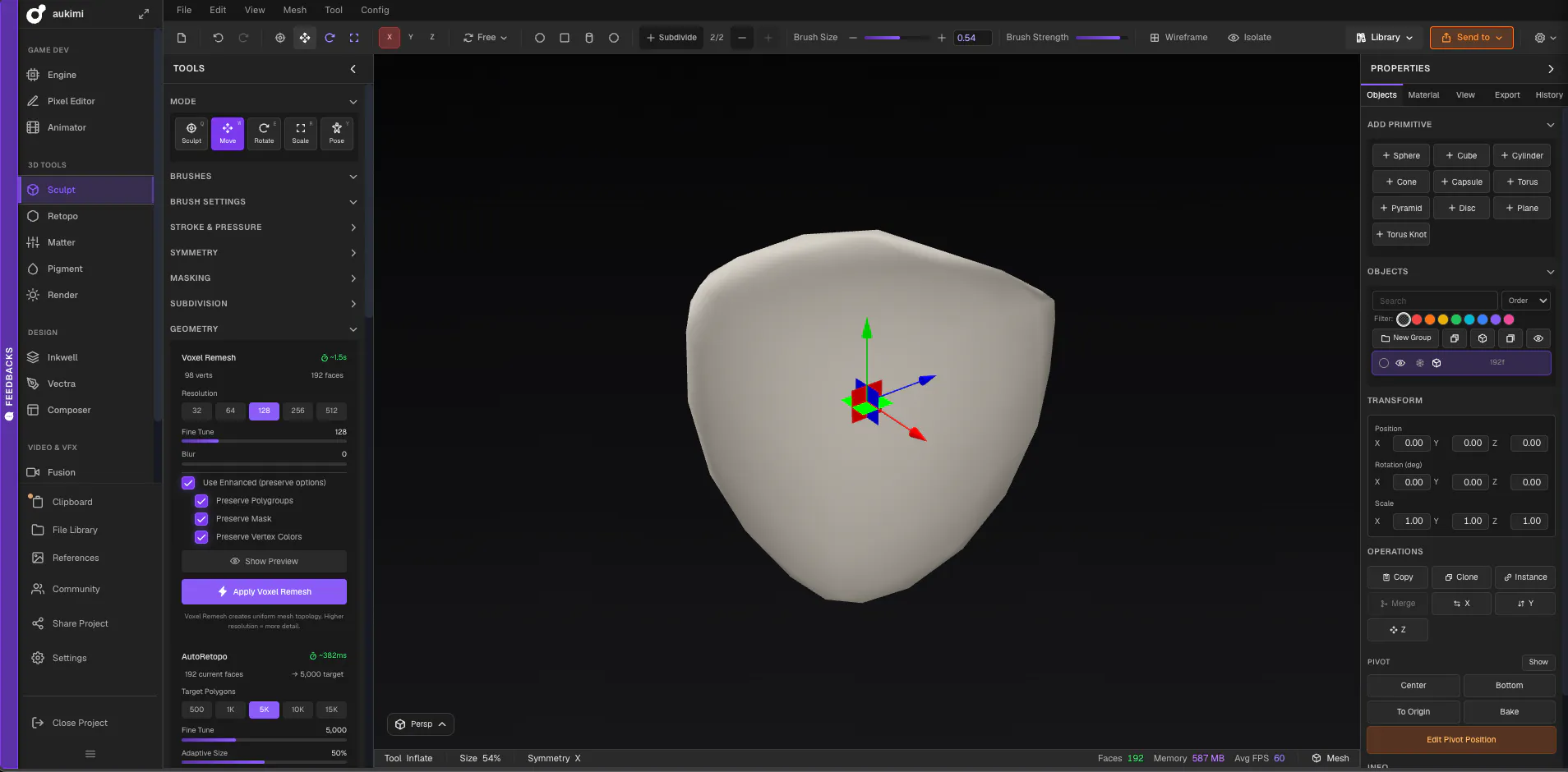Toggle object visibility eye in object row
This screenshot has width=1568, height=772.
click(1400, 363)
